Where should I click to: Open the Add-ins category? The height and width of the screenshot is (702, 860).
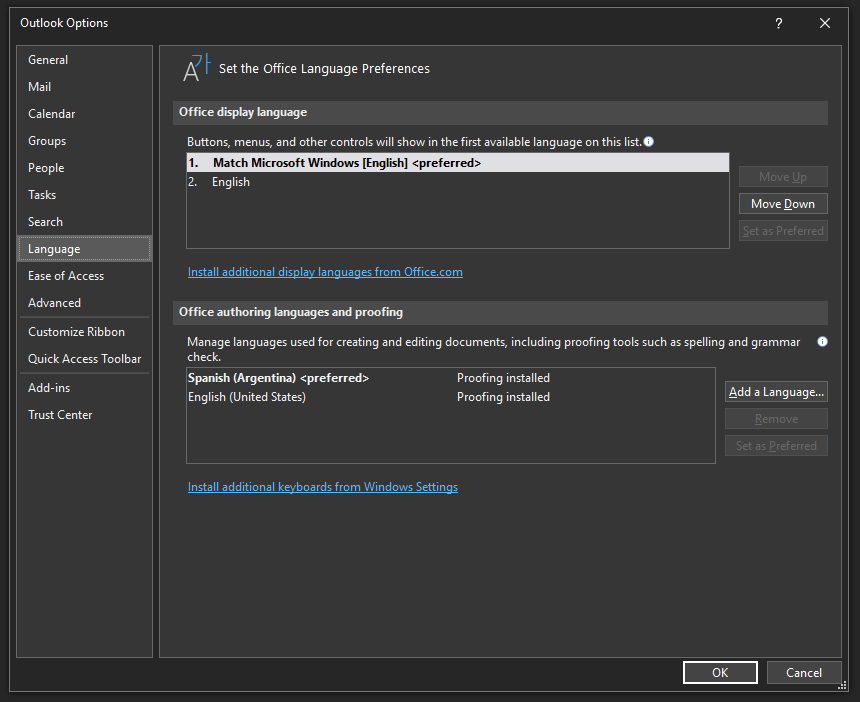[84, 388]
